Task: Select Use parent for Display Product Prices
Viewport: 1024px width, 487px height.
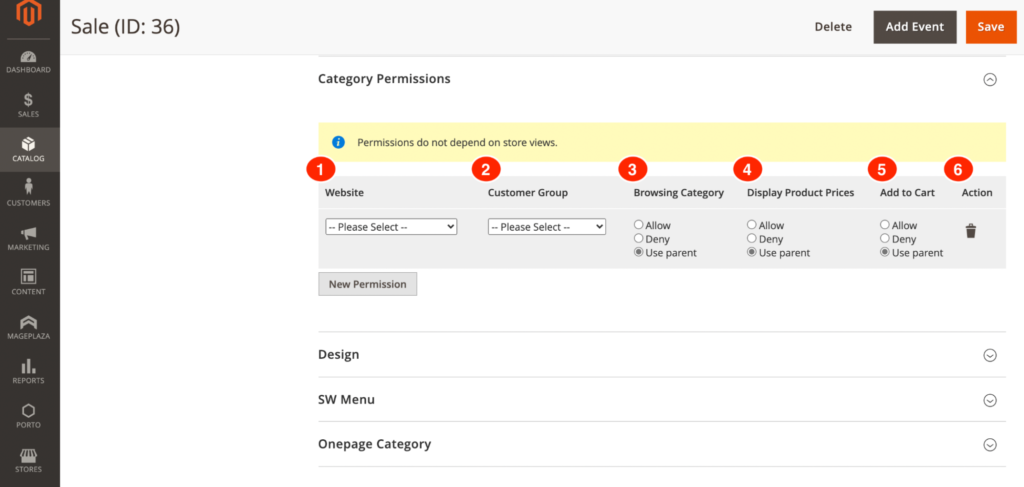Action: (752, 252)
